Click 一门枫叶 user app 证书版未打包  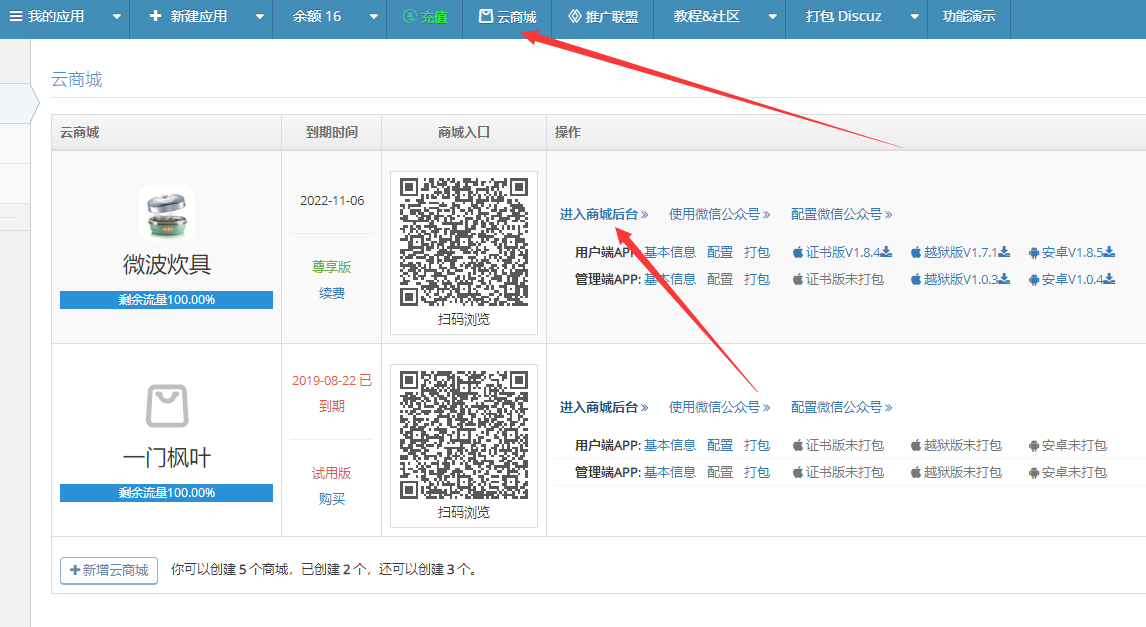click(838, 445)
